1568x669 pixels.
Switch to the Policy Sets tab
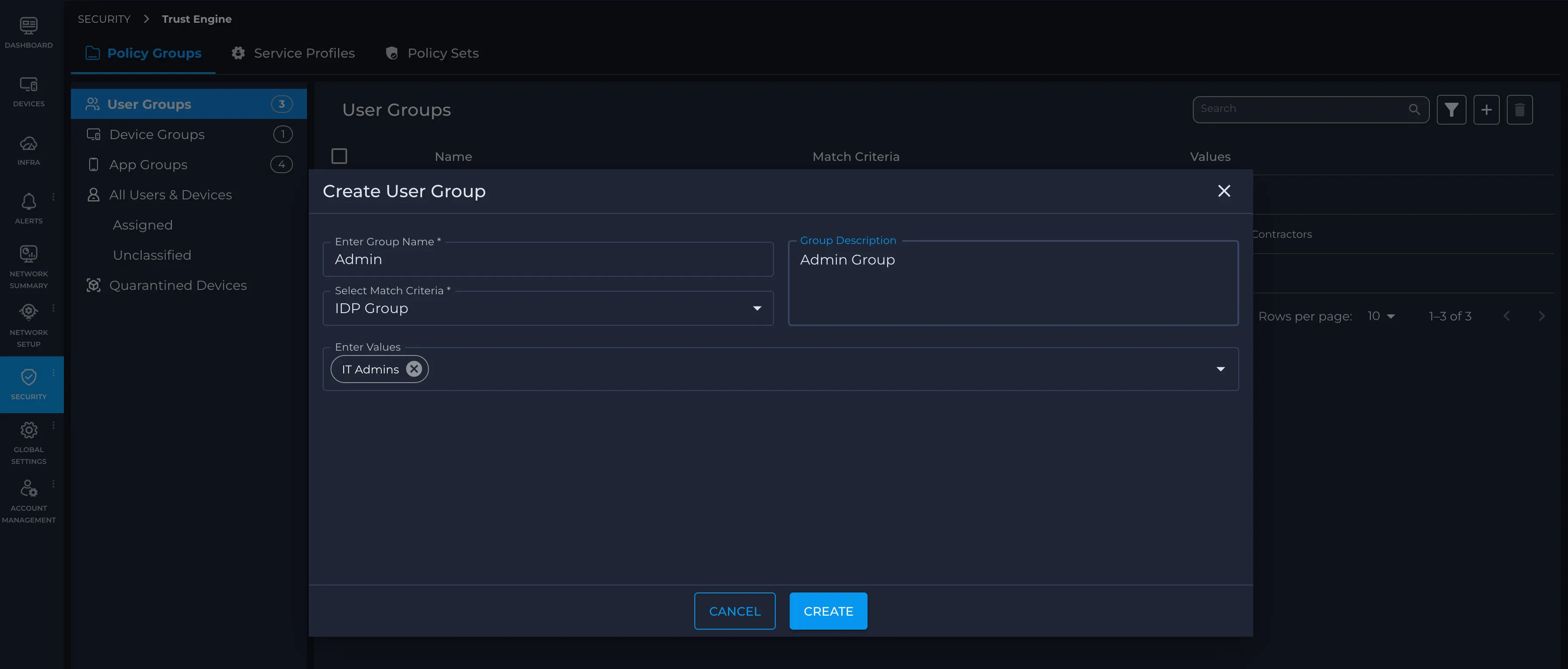(x=432, y=53)
